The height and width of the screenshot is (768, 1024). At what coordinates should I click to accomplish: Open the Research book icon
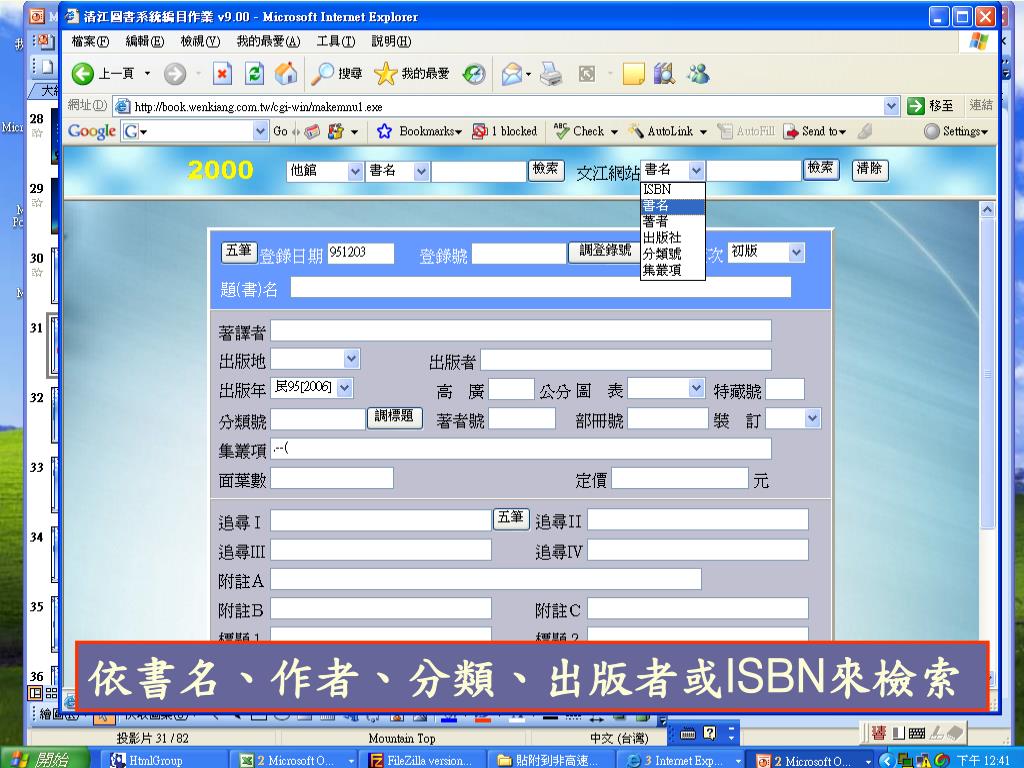coord(664,74)
